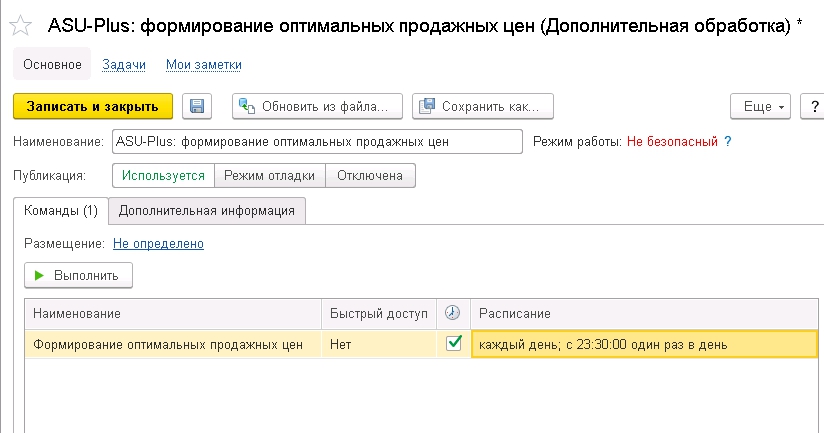Set publication to Используется
Screen dimensions: 824x433
pyautogui.click(x=163, y=176)
